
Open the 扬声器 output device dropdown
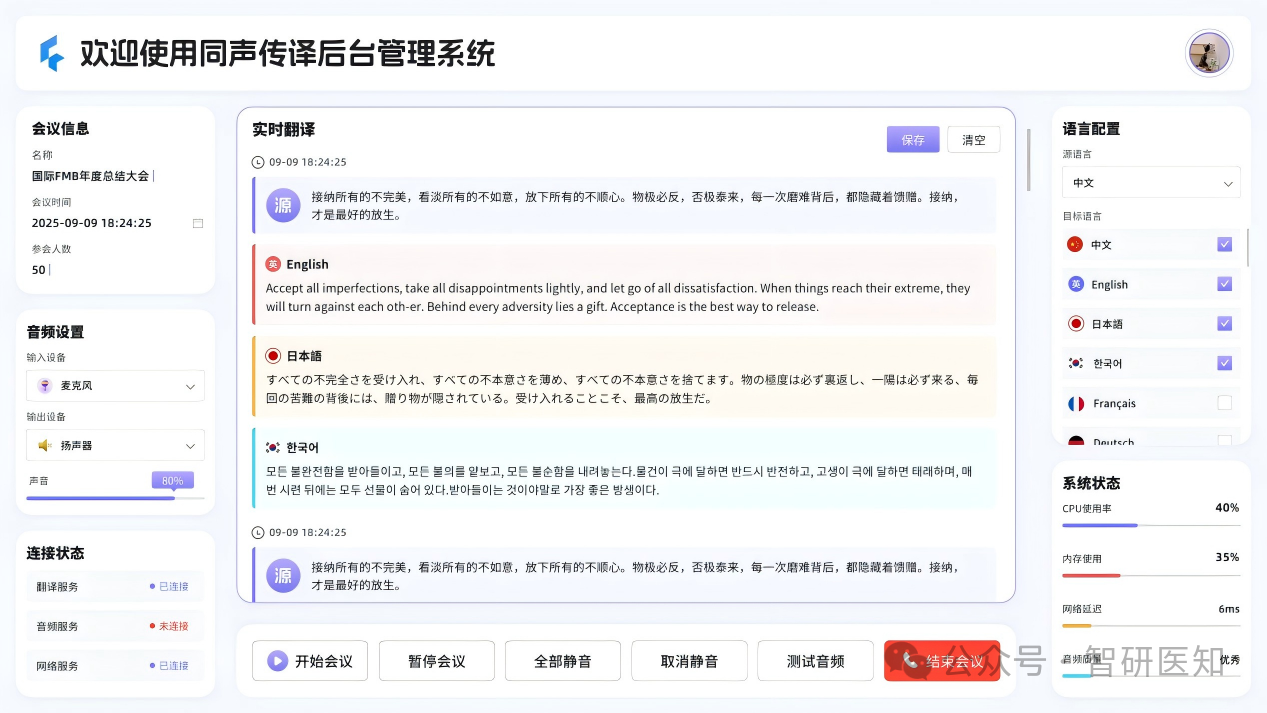(114, 444)
